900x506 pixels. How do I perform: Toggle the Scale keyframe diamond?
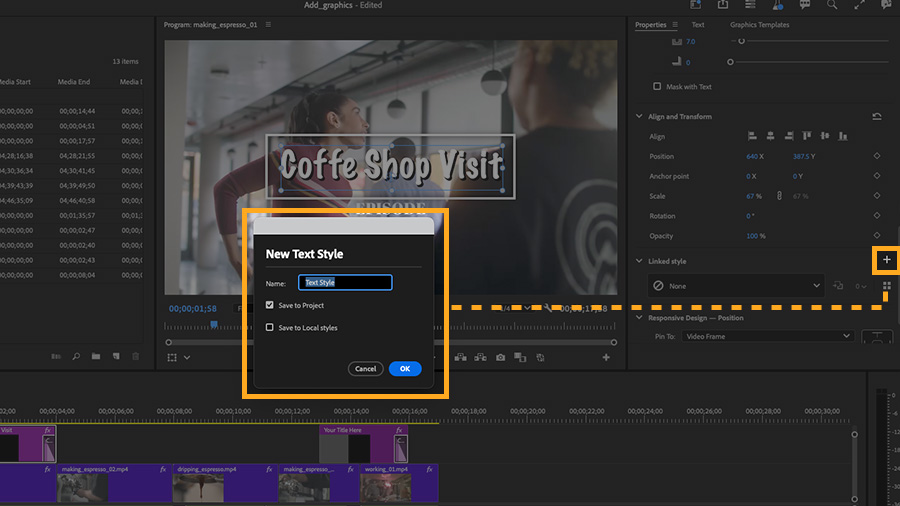click(x=876, y=196)
